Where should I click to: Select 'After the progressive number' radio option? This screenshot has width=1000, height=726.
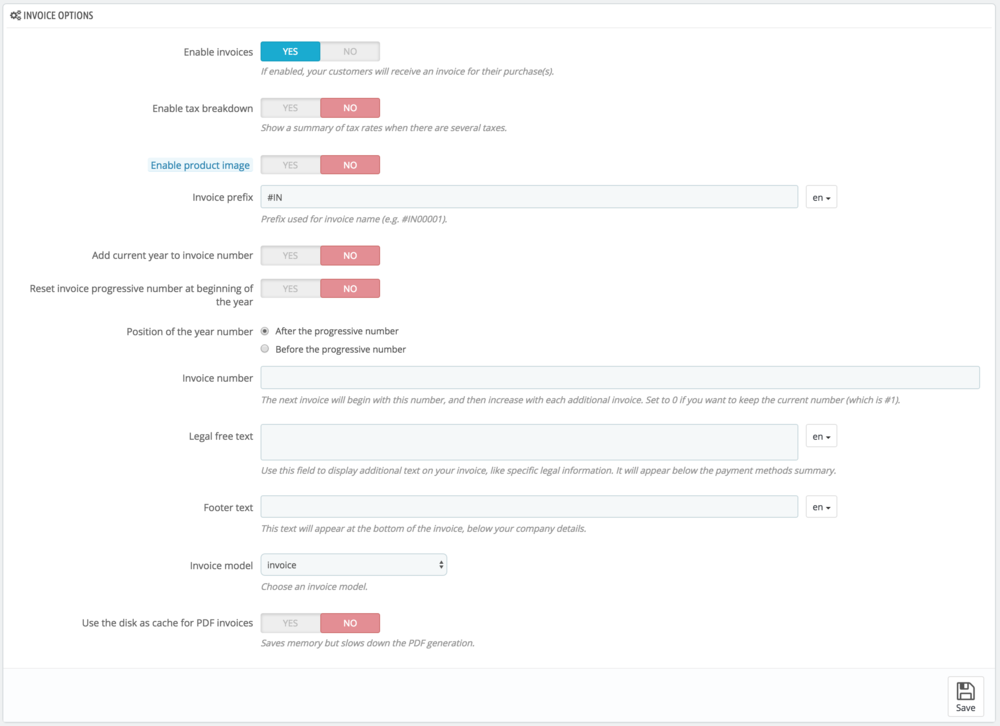click(x=264, y=330)
